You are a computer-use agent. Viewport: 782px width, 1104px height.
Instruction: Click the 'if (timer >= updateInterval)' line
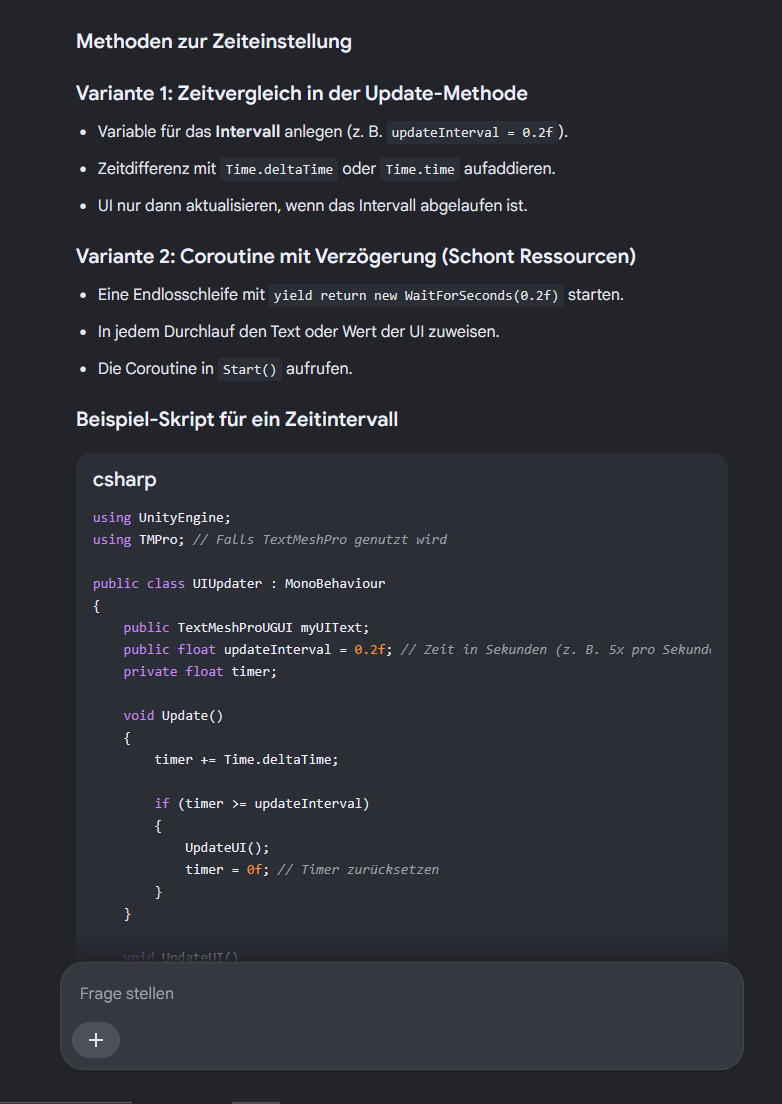coord(262,803)
